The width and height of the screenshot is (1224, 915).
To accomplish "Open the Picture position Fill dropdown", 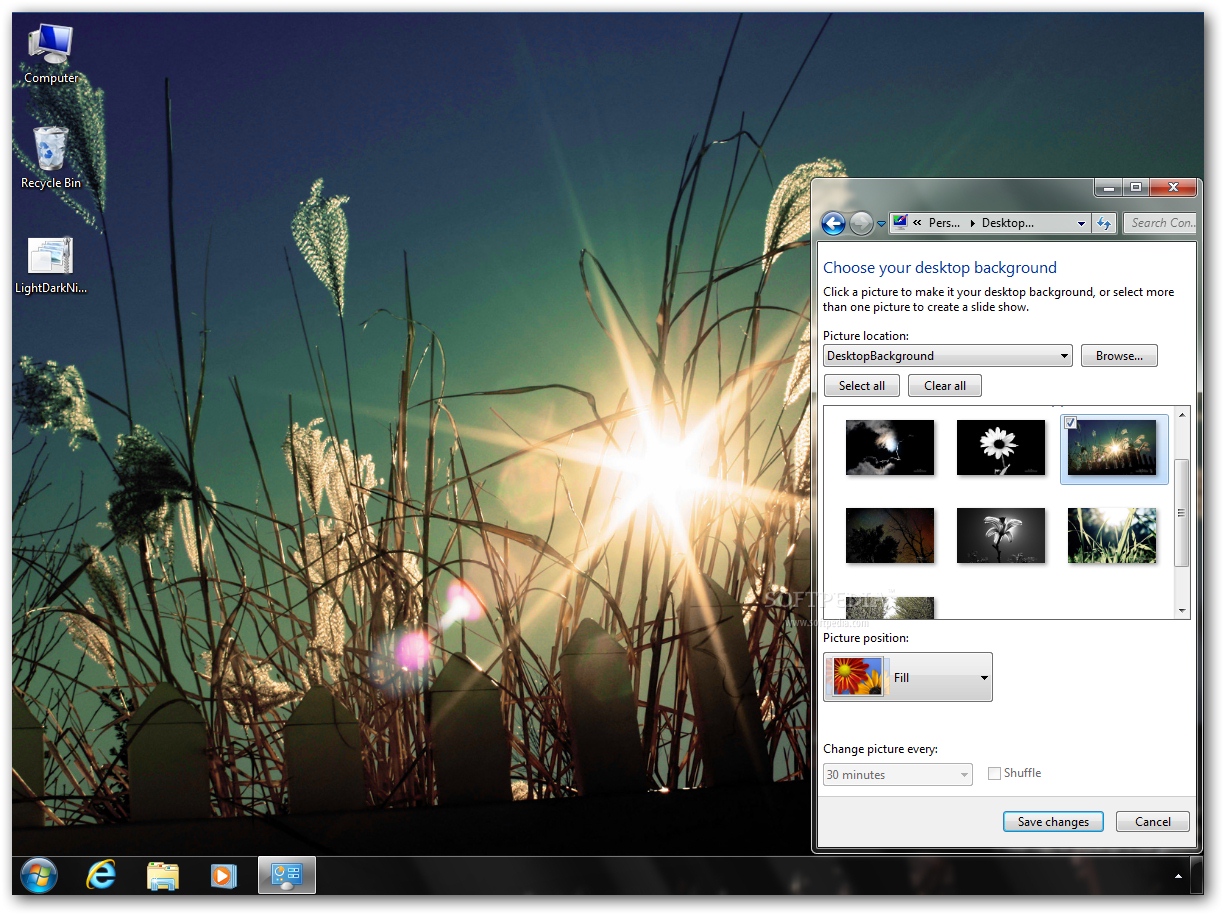I will click(908, 677).
